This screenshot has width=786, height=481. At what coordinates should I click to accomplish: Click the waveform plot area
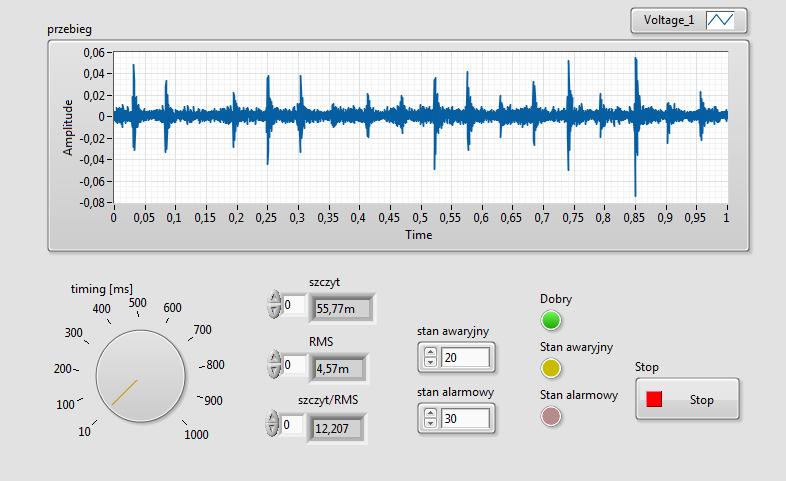point(421,127)
